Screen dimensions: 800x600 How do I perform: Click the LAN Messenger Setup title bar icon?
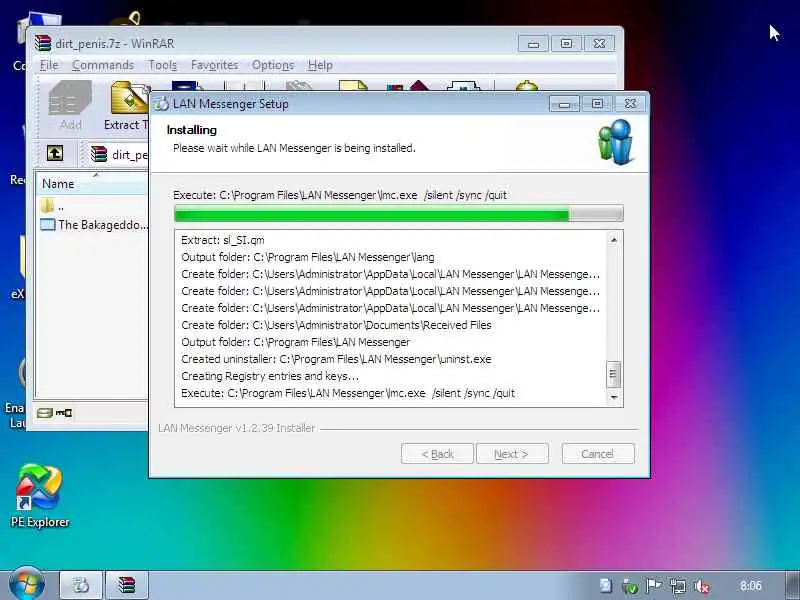tap(162, 104)
